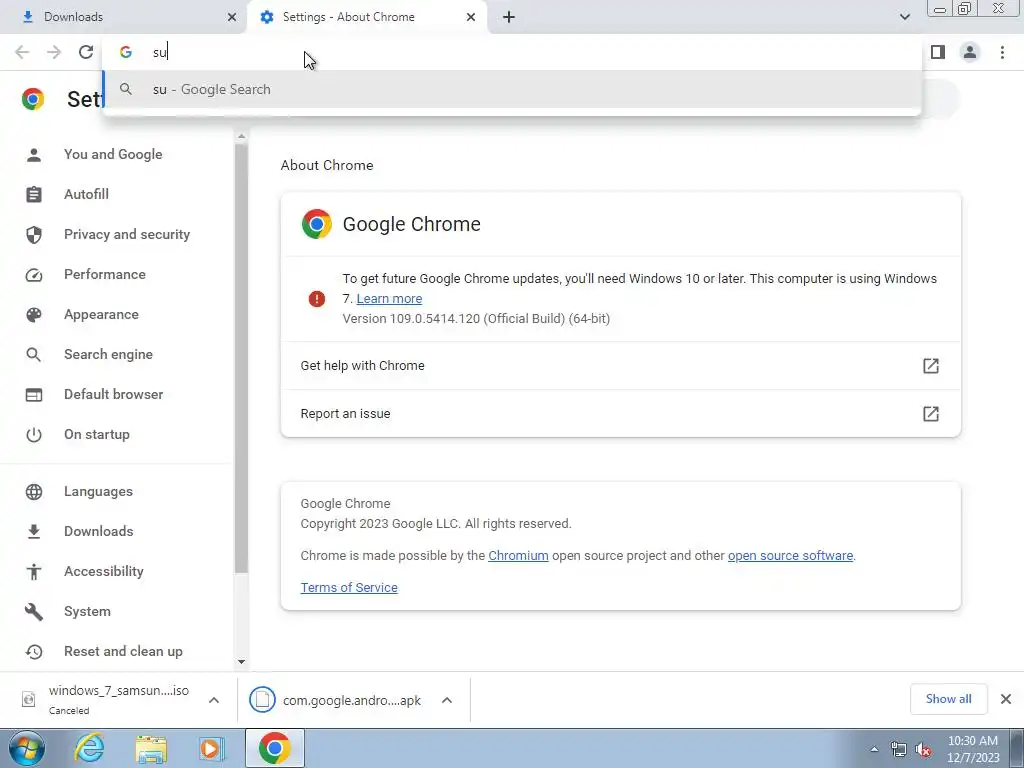Close the Downloads tab
Image resolution: width=1024 pixels, height=768 pixels.
tap(232, 17)
